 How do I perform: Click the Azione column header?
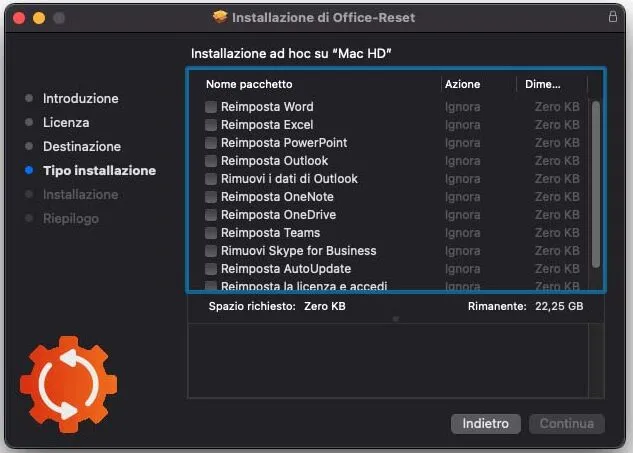pos(463,84)
